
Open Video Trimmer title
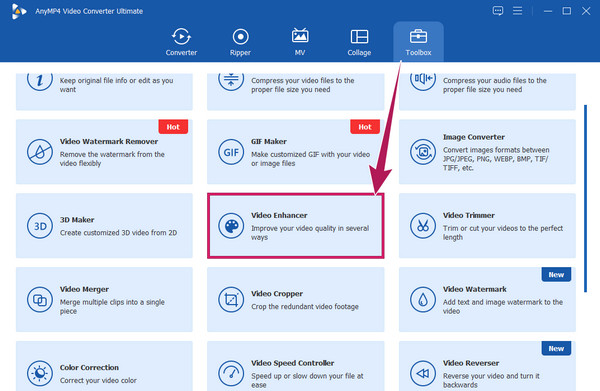(x=469, y=215)
